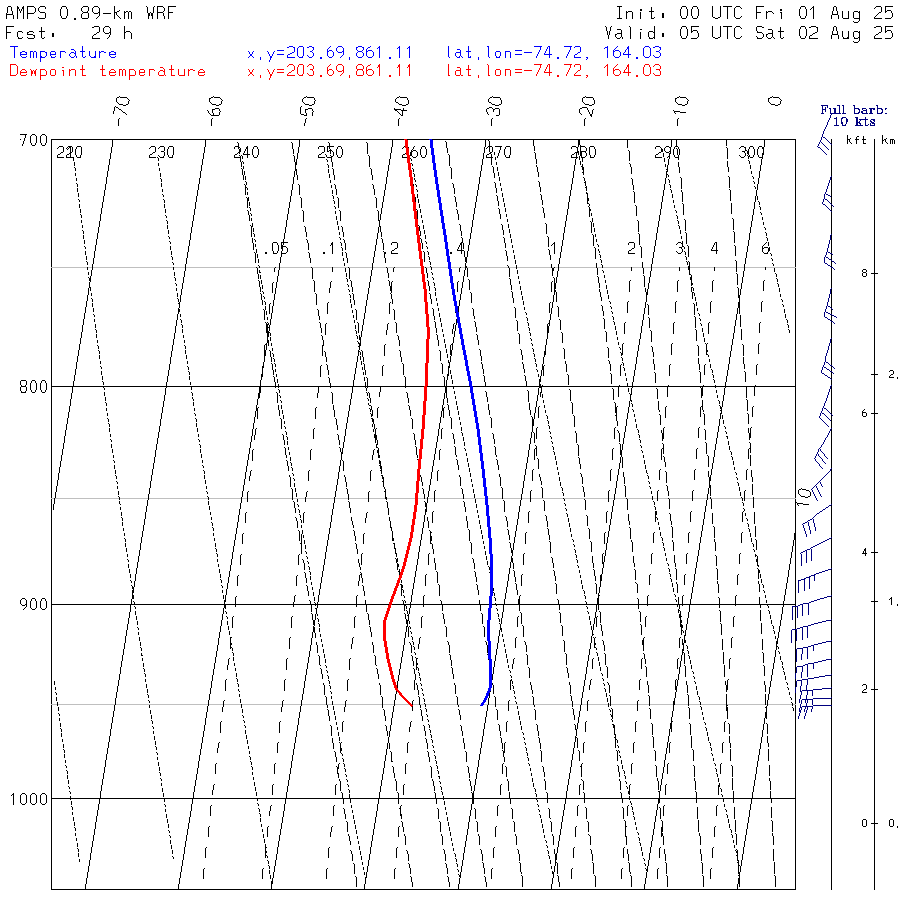Click the 260 potential temperature label
This screenshot has height=900, width=900.
pos(414,152)
